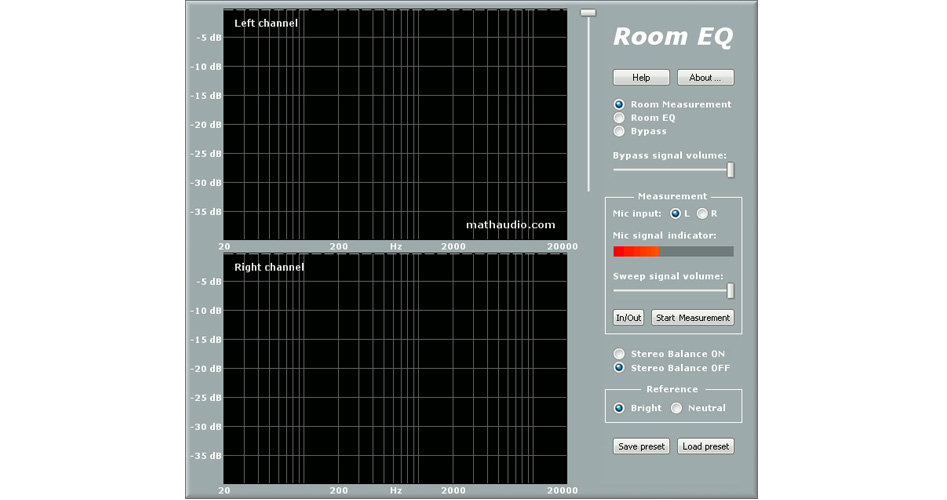947x500 pixels.
Task: Select Room Measurement mode
Action: point(619,104)
